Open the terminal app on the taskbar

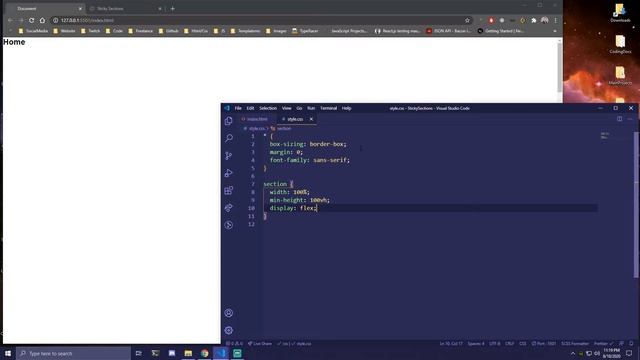(x=155, y=353)
